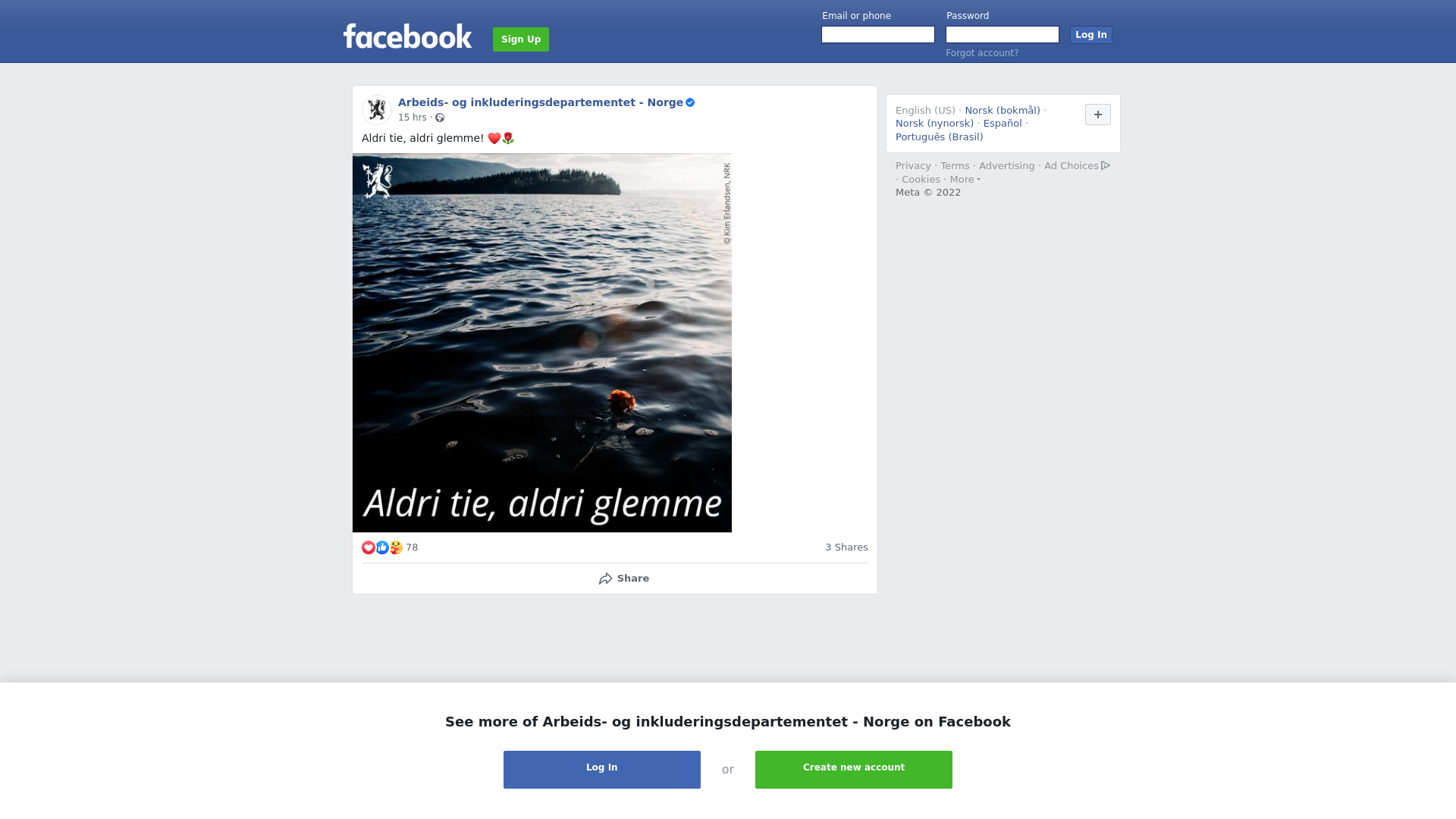Image resolution: width=1456 pixels, height=819 pixels.
Task: Share the post with the Share button
Action: tap(623, 579)
